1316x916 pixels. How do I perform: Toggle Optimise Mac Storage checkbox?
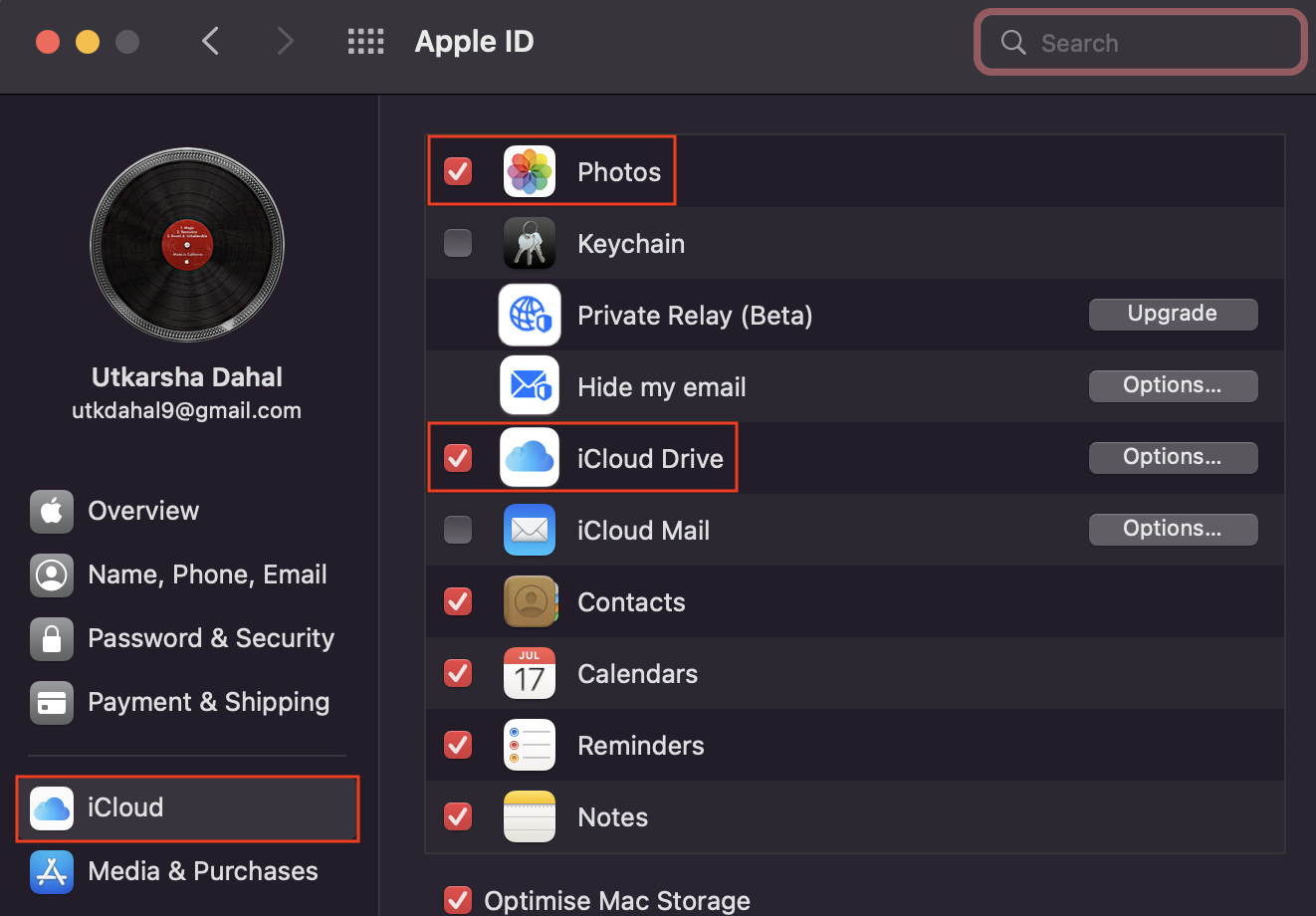coord(458,900)
